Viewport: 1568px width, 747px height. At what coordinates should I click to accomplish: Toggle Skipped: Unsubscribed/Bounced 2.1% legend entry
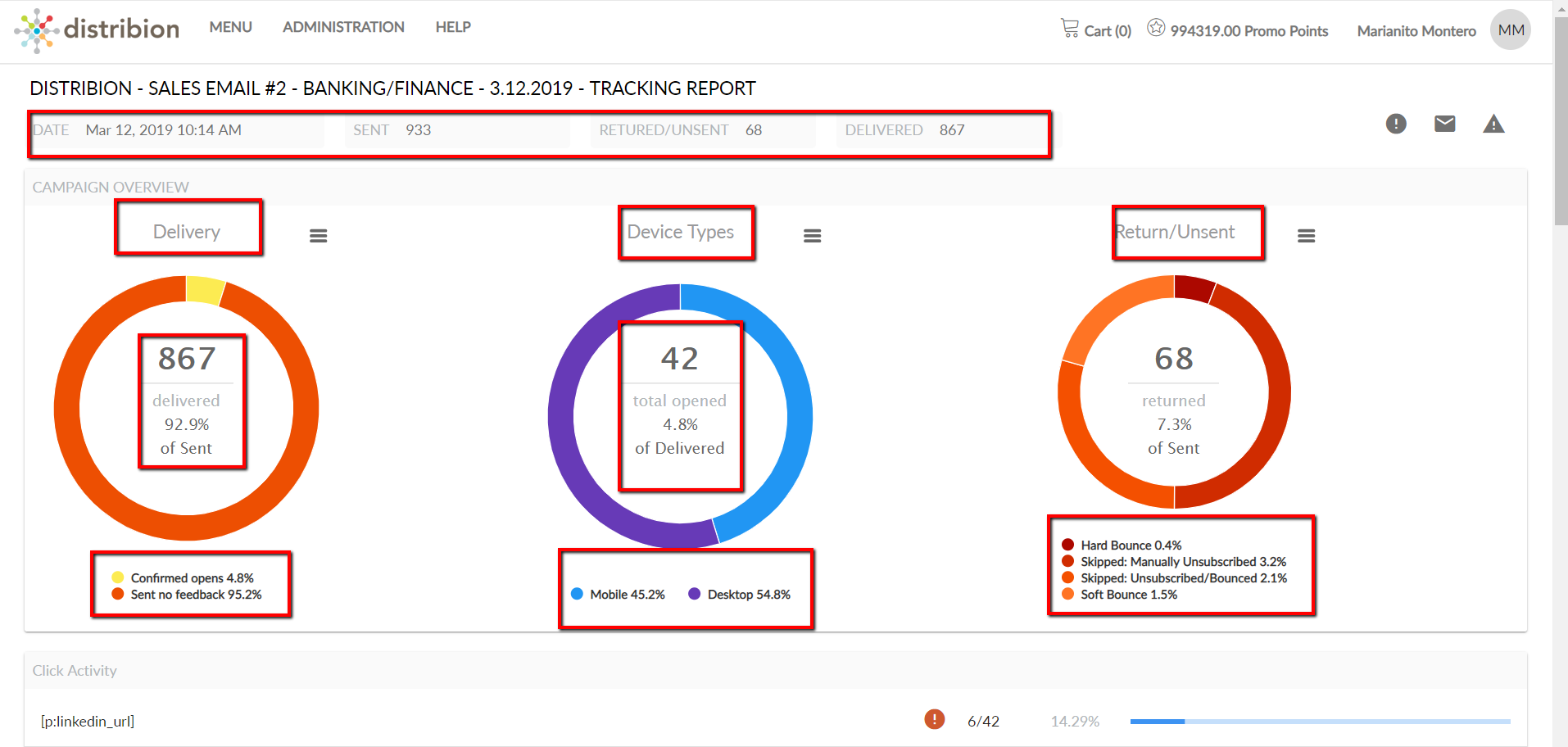1174,578
